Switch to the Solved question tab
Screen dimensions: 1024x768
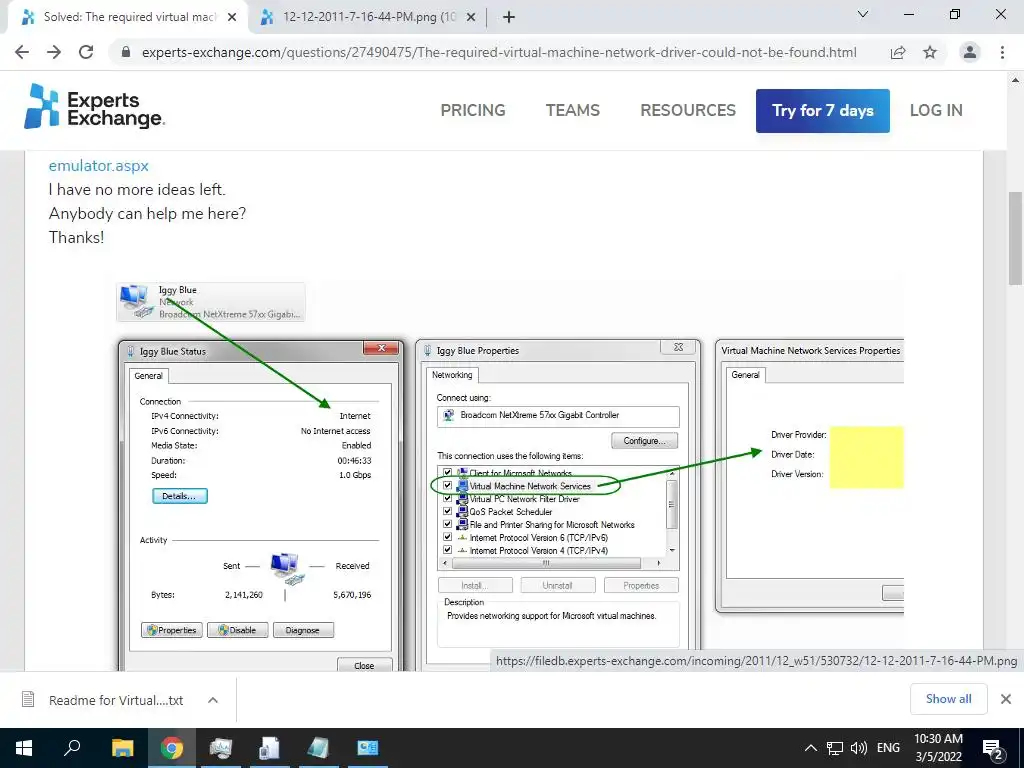click(128, 18)
